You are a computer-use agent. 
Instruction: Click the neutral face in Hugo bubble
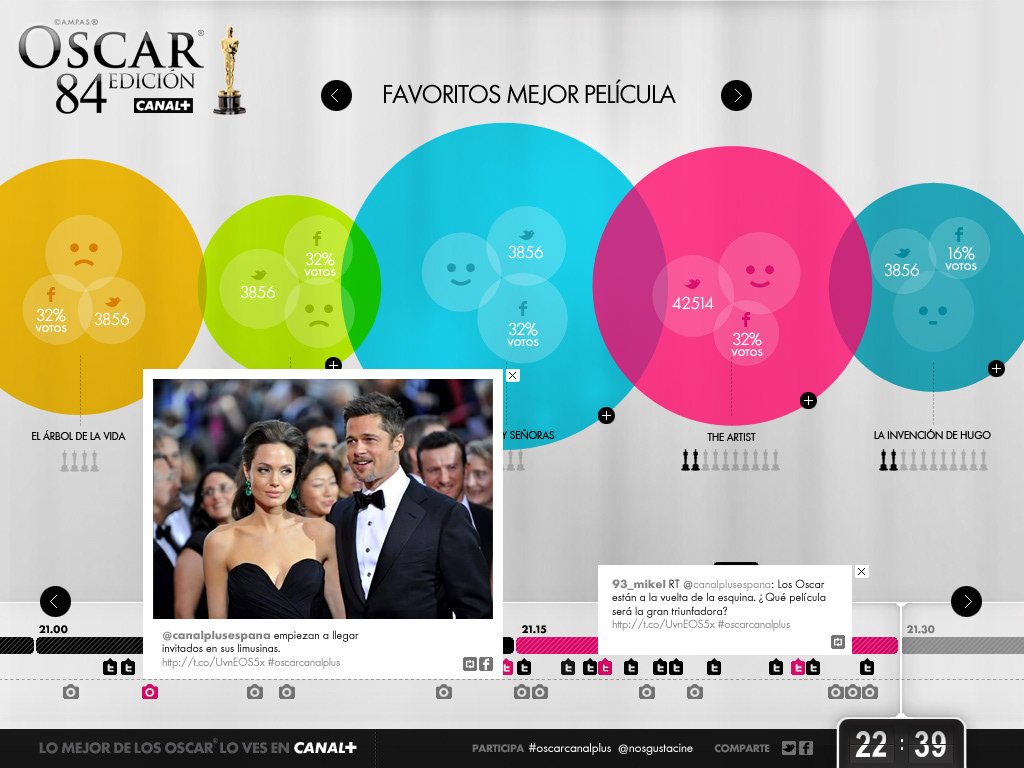click(x=933, y=312)
